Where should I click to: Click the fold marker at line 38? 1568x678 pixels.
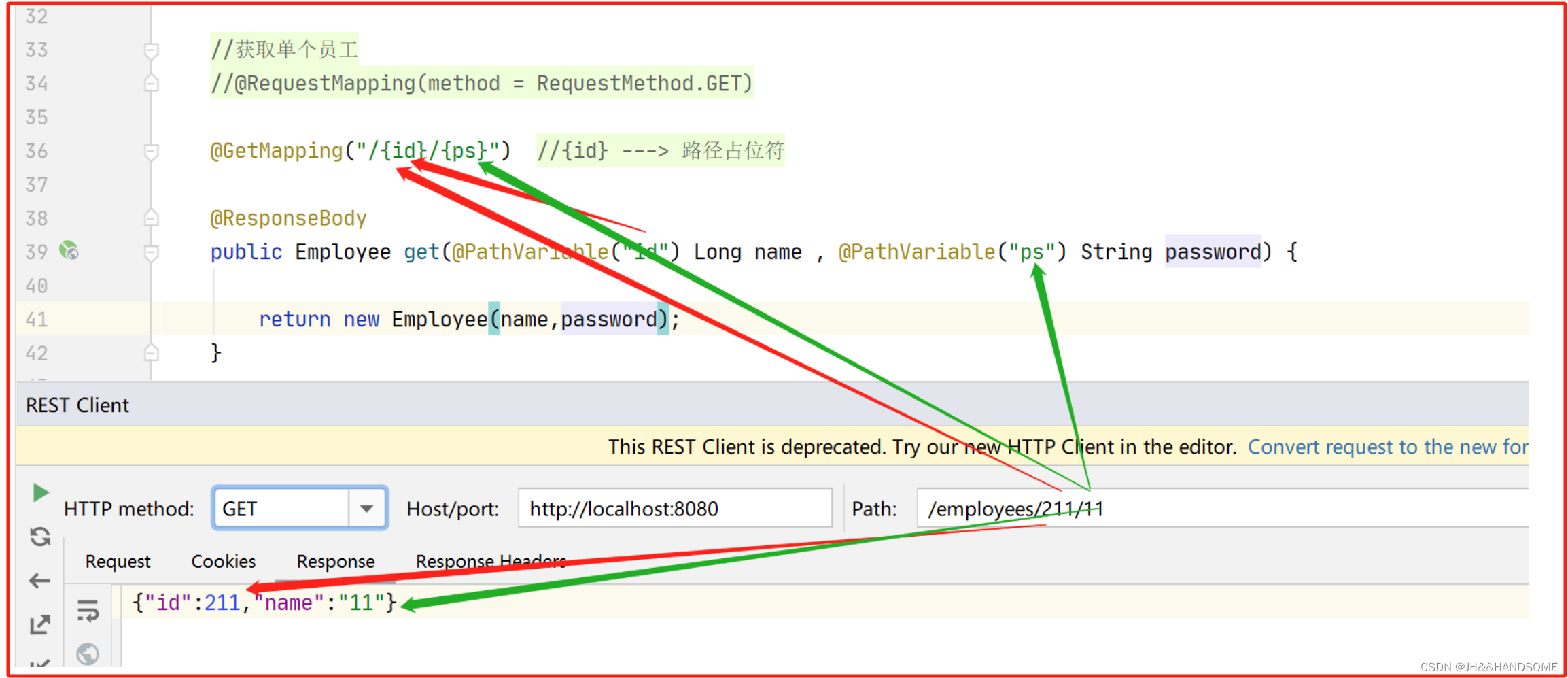pyautogui.click(x=152, y=218)
